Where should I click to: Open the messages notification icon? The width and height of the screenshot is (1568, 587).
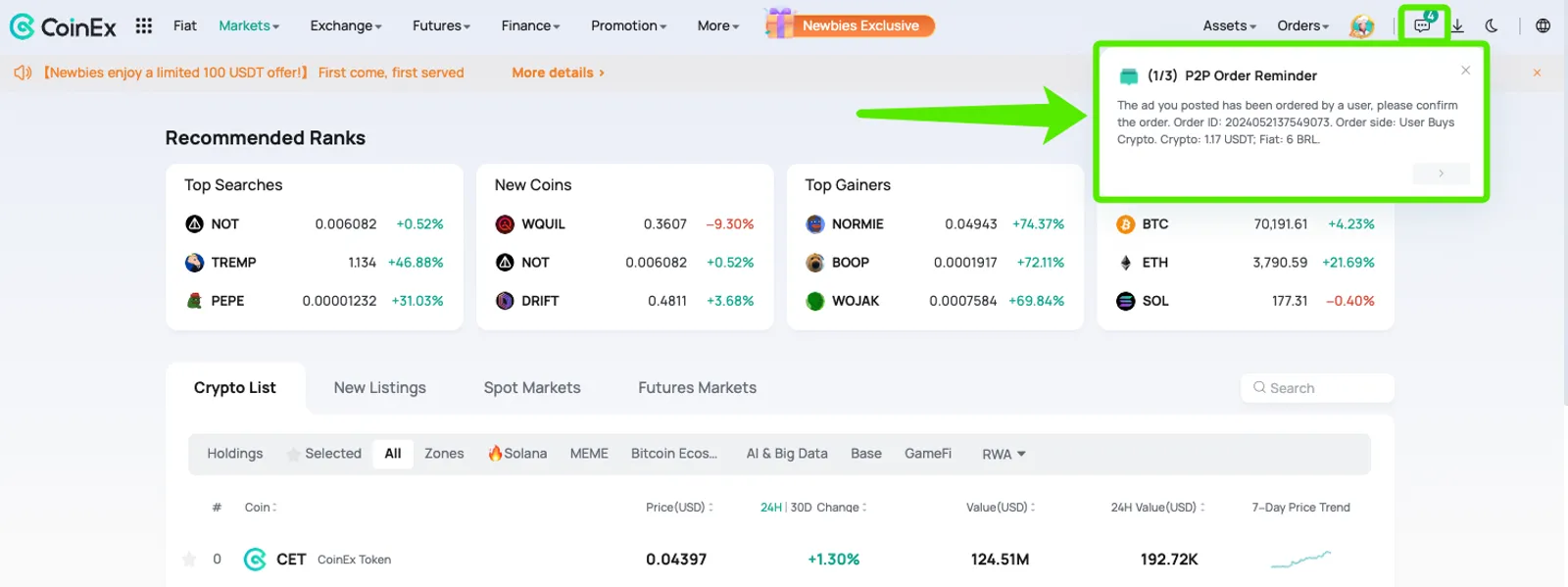[1422, 25]
